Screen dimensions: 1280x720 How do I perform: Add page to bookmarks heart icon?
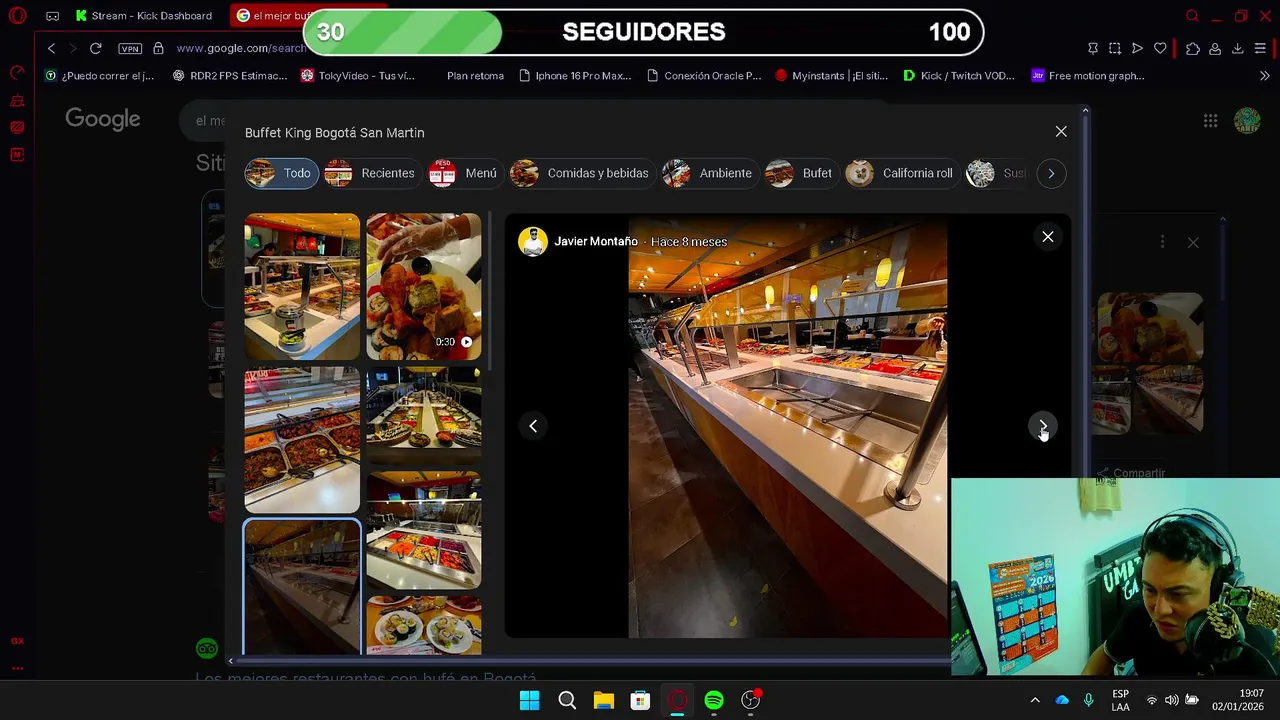1160,48
